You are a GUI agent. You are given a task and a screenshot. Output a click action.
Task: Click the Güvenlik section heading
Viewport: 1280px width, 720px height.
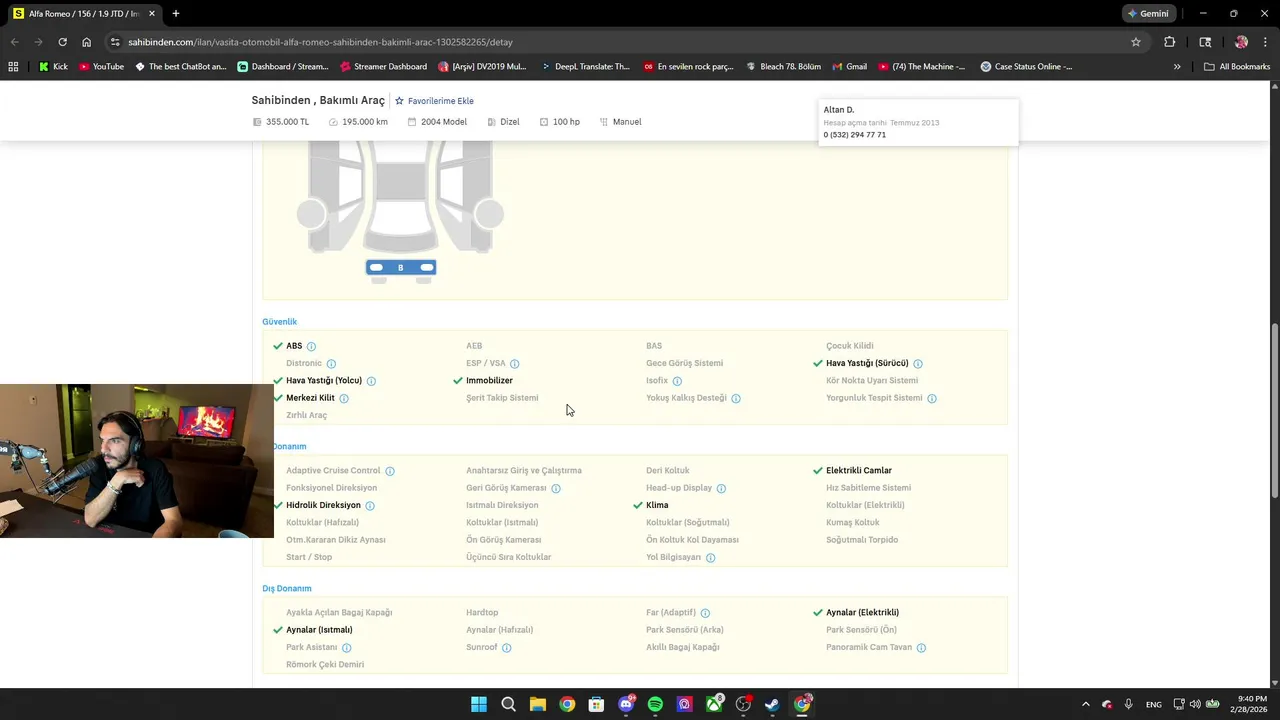click(x=280, y=322)
